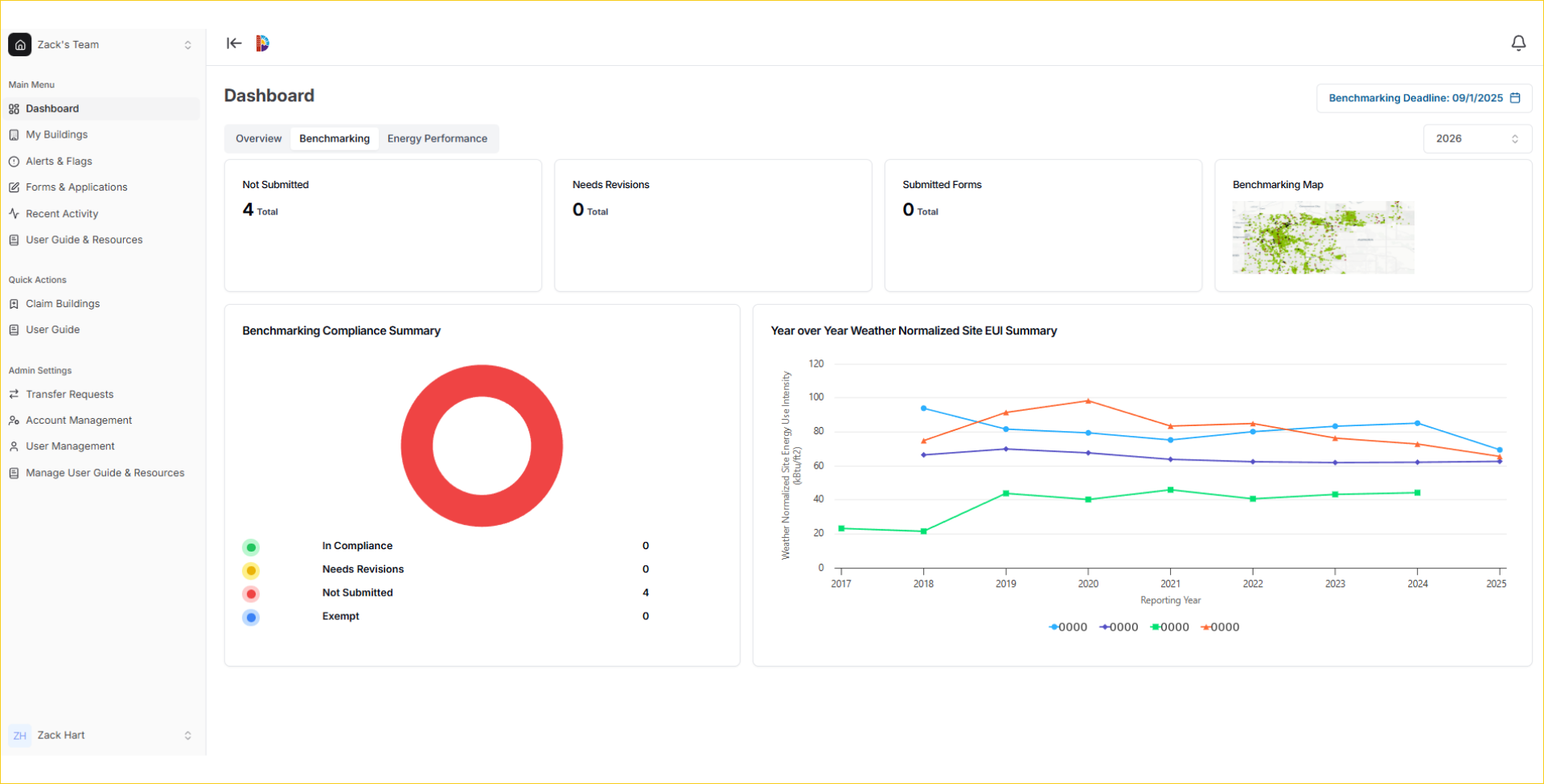The height and width of the screenshot is (784, 1544).
Task: Collapse the sidebar with the arrow icon
Action: (x=234, y=43)
